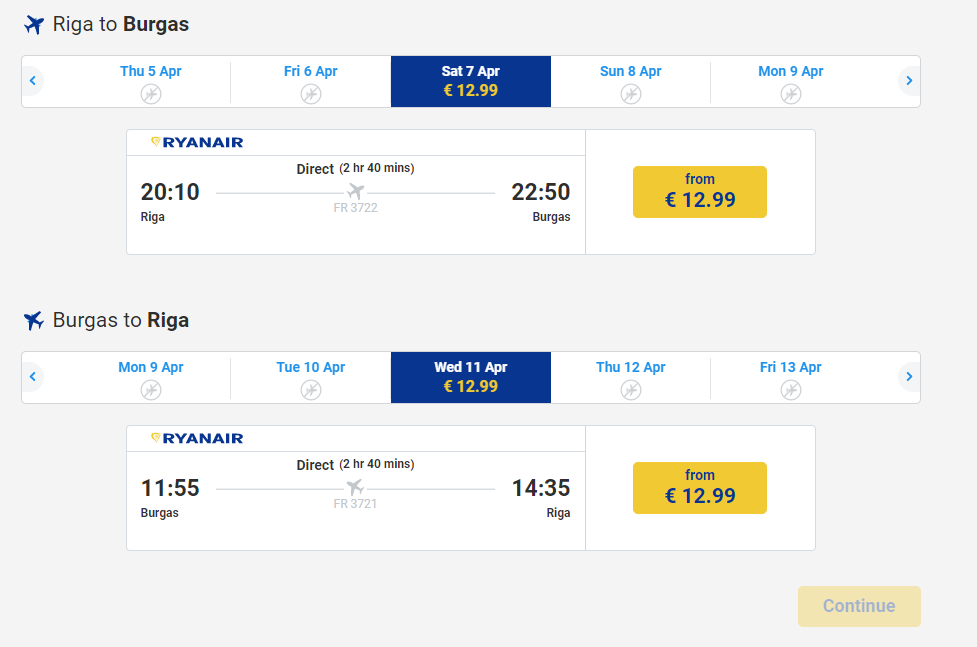977x647 pixels.
Task: Click the no-flight icon under Thu 5 Apr
Action: [x=151, y=94]
